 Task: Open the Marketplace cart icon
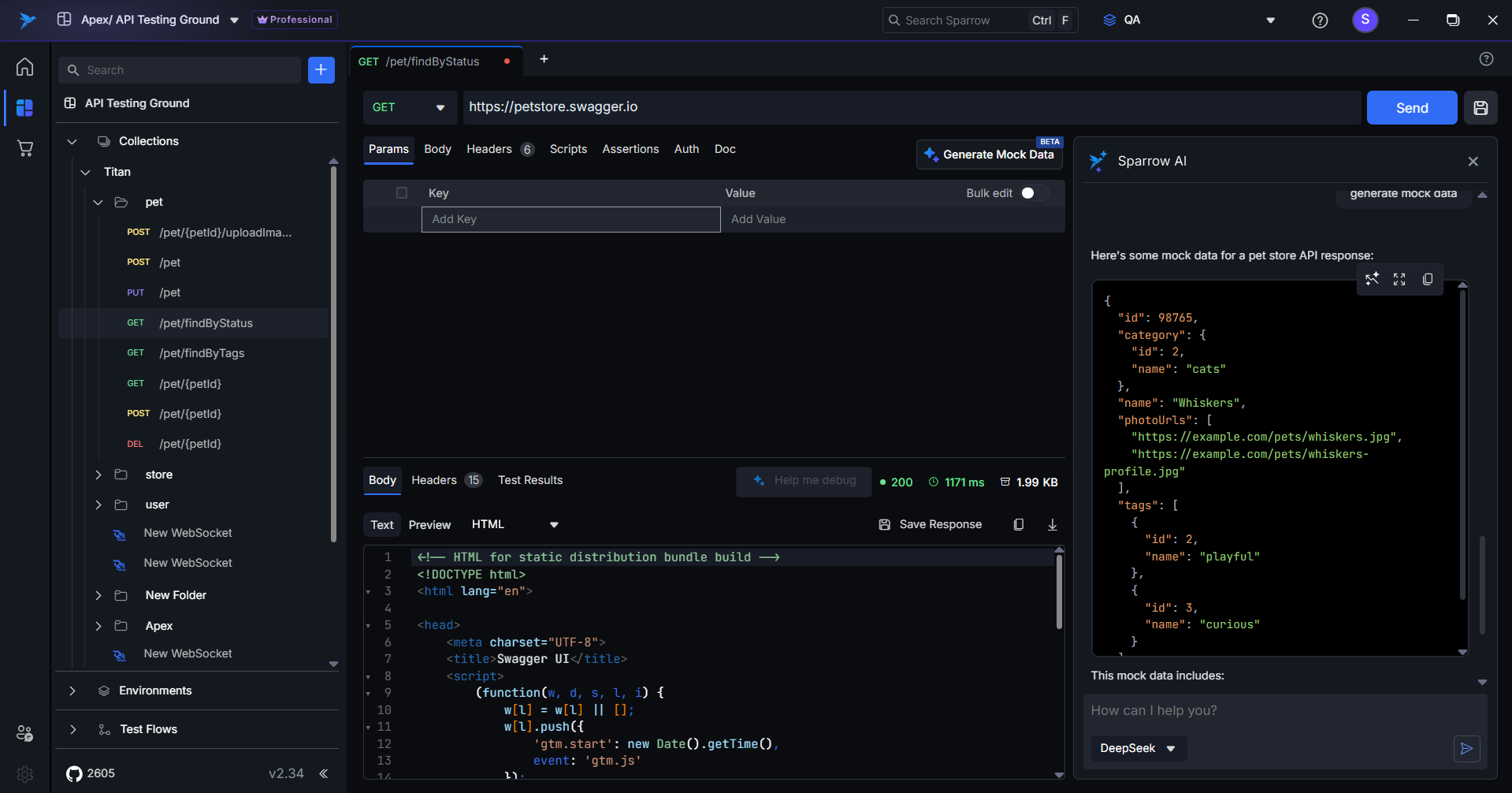(x=25, y=148)
